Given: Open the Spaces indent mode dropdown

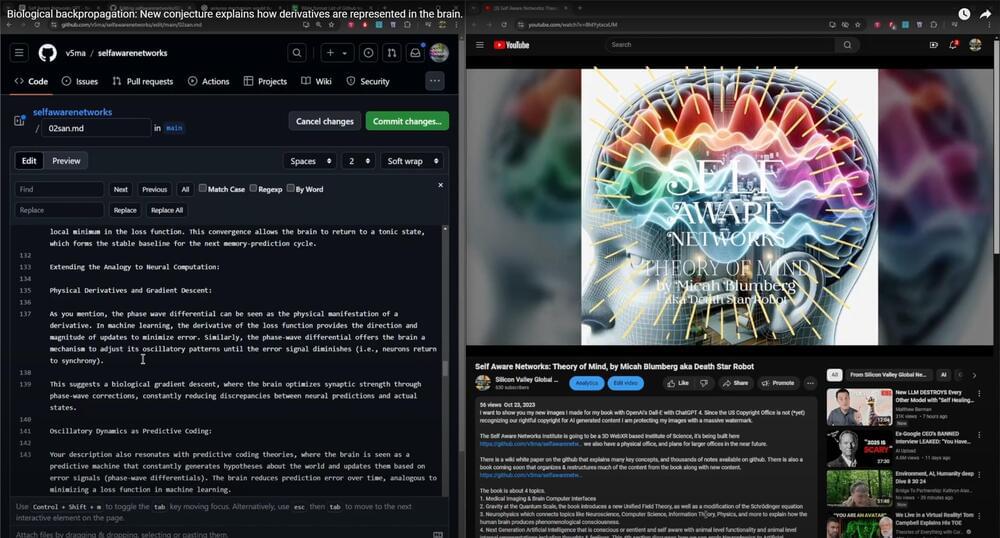Looking at the screenshot, I should tap(309, 161).
